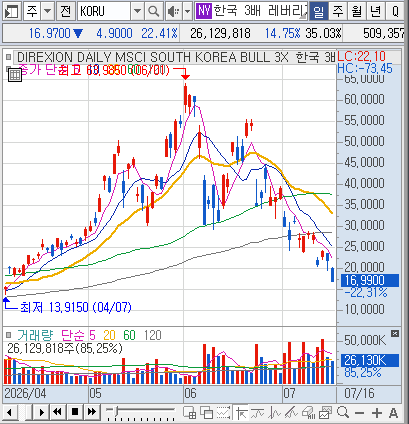Screen dimensions: 409x424
Task: Click the 22.41% change rate value
Action: coord(159,33)
